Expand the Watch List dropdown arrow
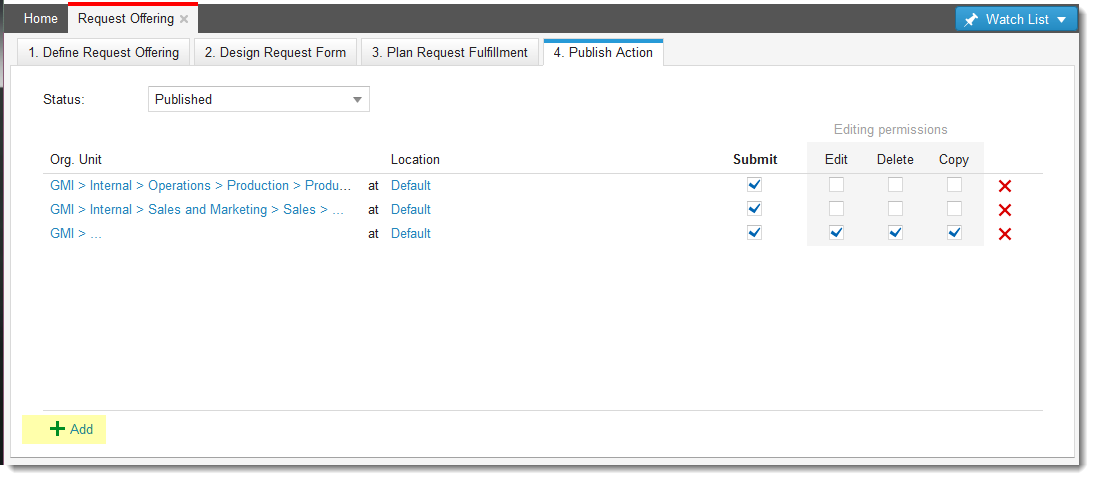 (1062, 20)
